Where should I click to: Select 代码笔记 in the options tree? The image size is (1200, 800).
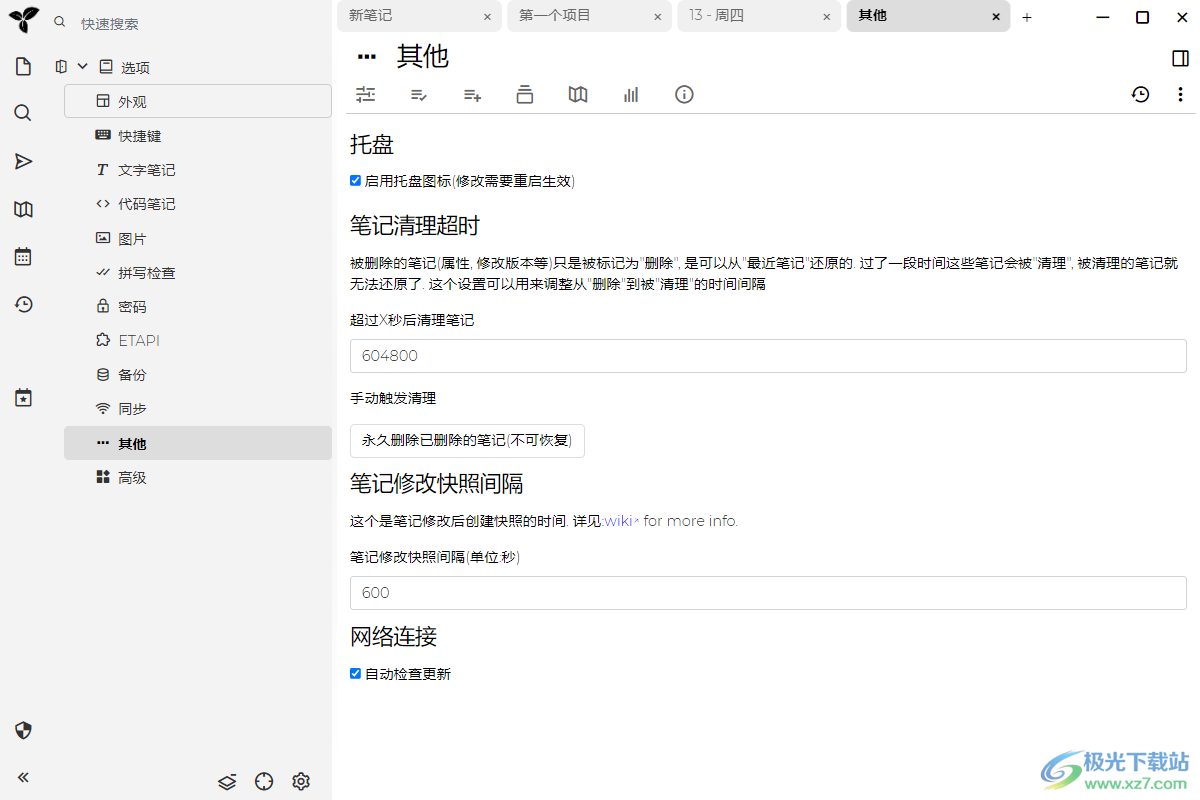pyautogui.click(x=198, y=204)
